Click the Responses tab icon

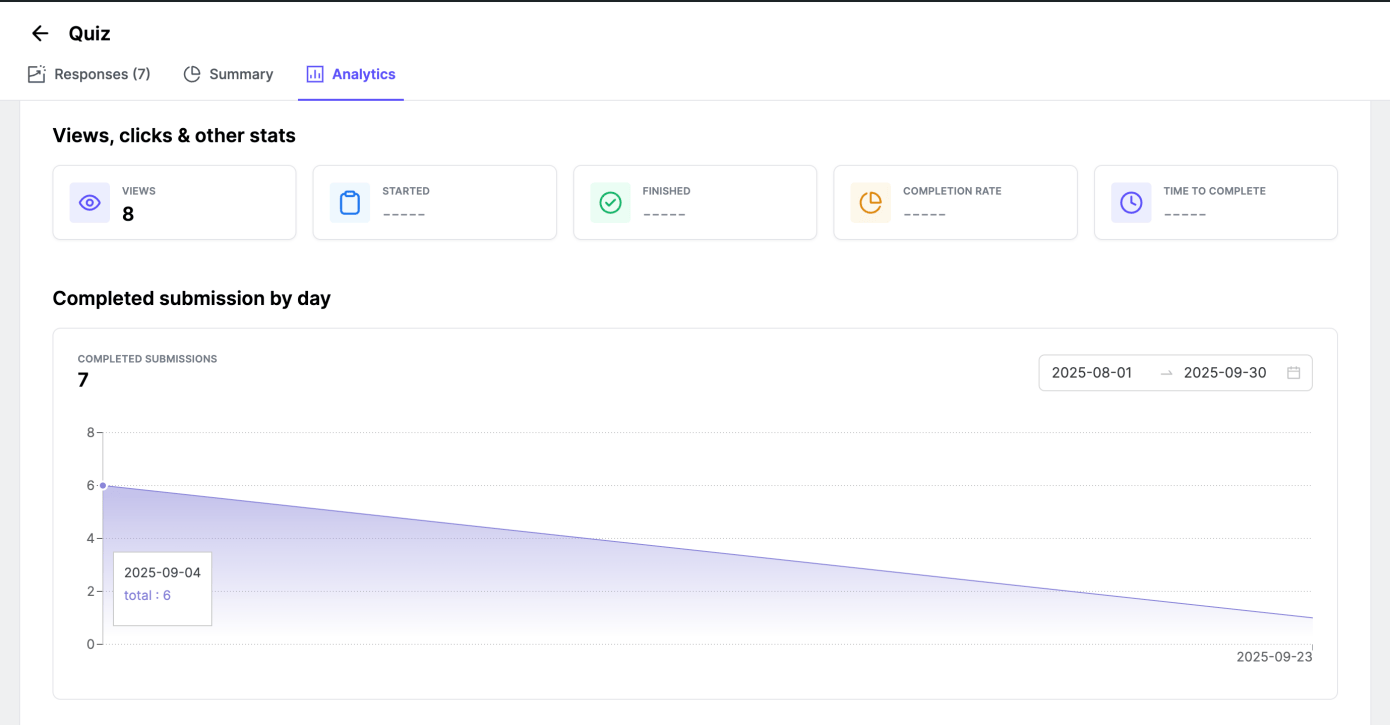pos(37,74)
